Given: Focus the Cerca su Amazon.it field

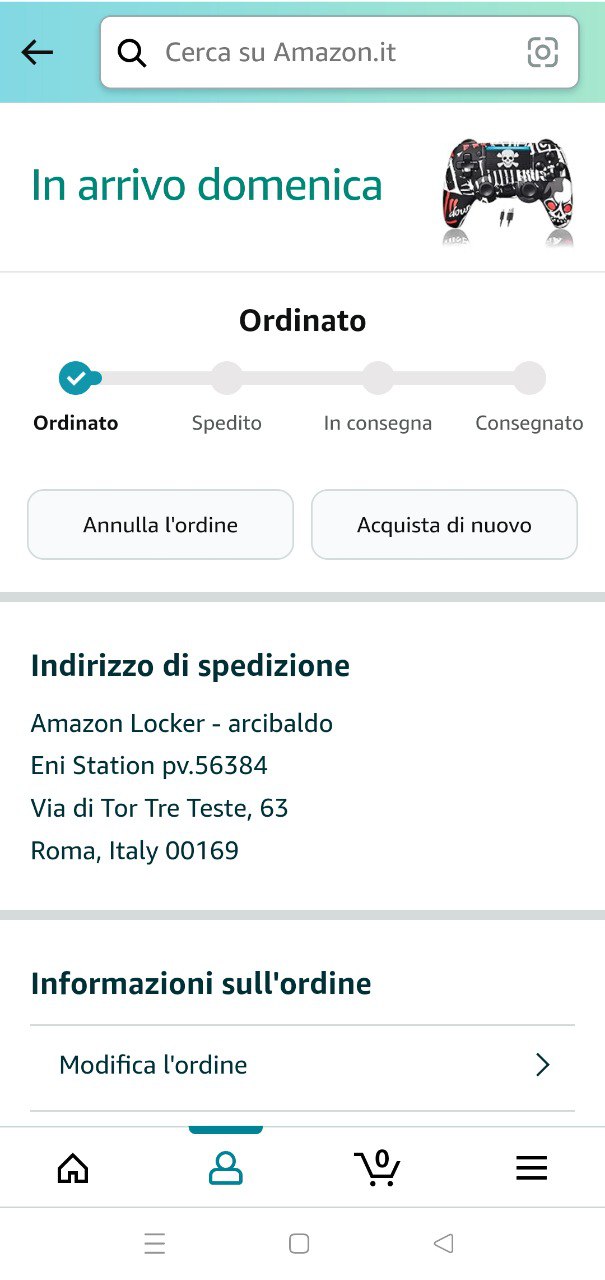Looking at the screenshot, I should point(330,52).
